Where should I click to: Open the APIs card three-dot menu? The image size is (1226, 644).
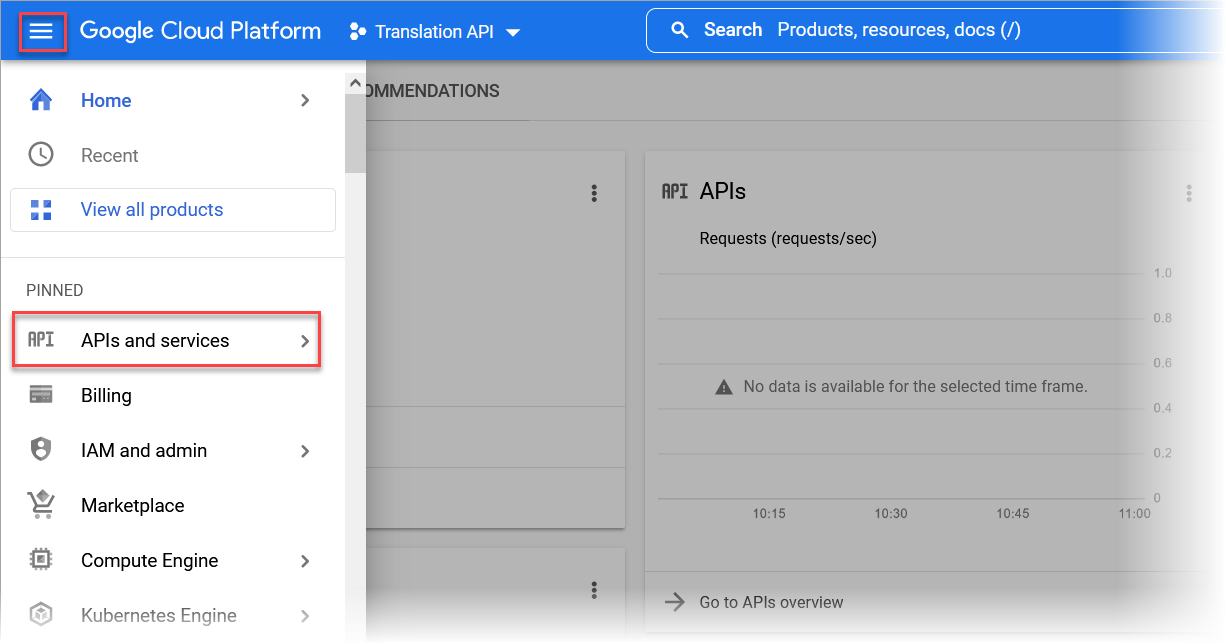(x=1189, y=193)
